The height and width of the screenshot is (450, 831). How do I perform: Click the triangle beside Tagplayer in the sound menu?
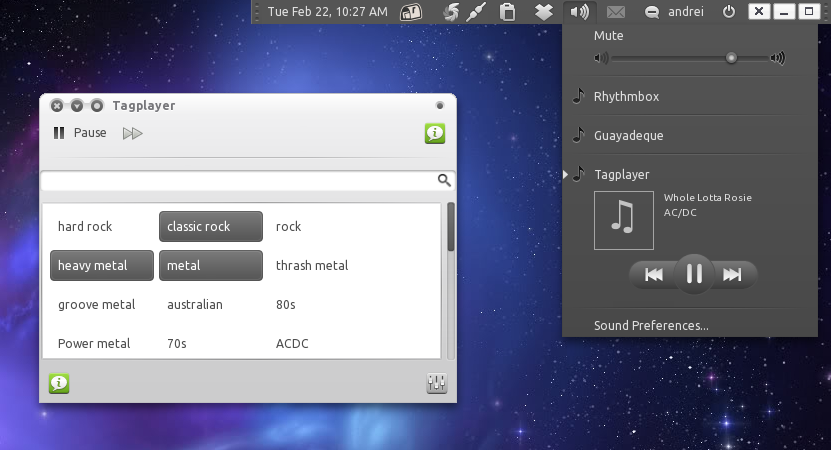tap(565, 174)
